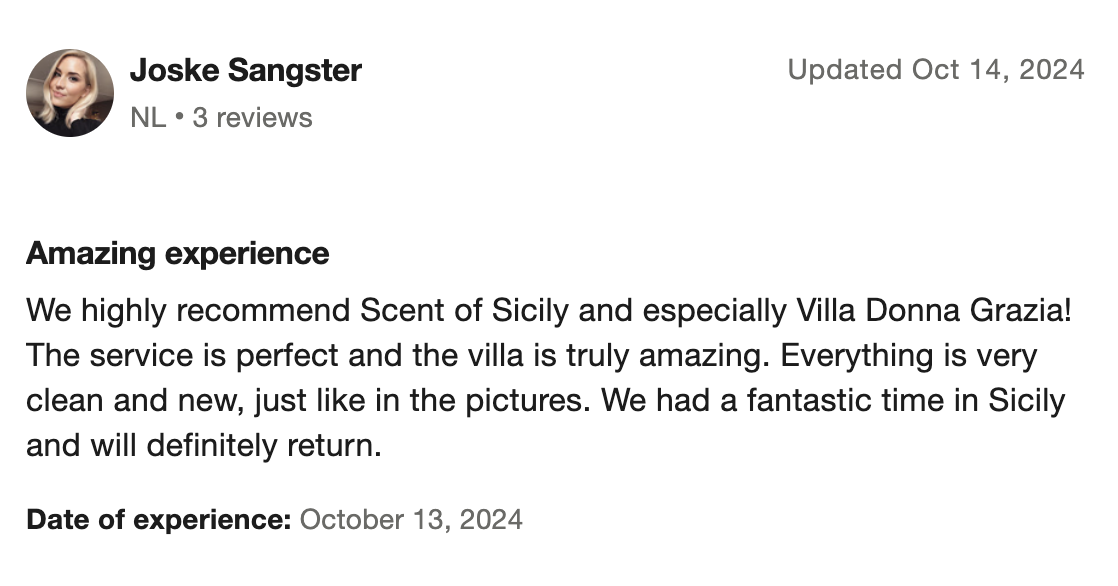The image size is (1118, 586).
Task: Open the "Amazing experience" review title
Action: tap(177, 254)
